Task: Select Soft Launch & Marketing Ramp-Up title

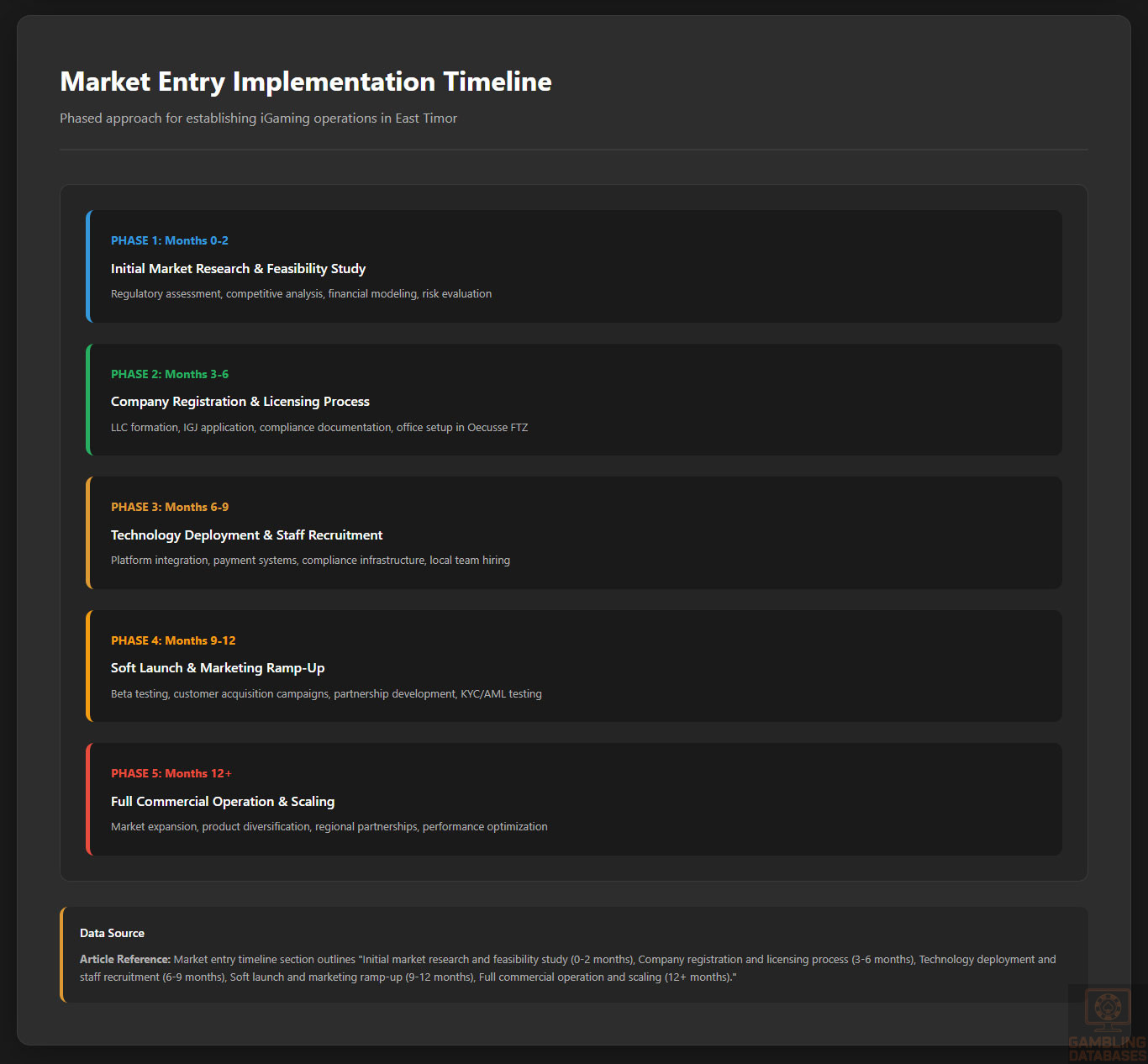Action: click(x=217, y=668)
